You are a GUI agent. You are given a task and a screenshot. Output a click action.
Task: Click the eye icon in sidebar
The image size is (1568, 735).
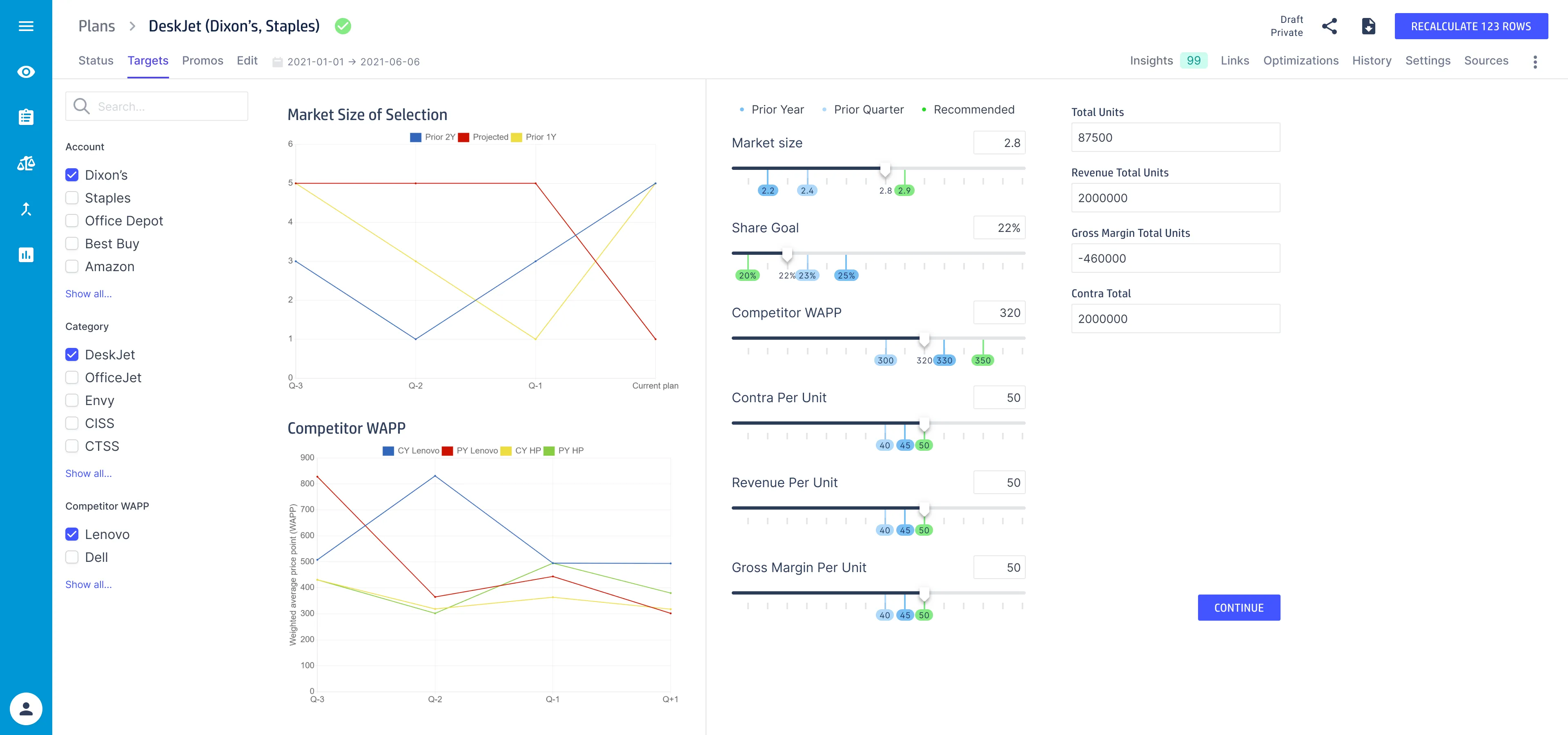pyautogui.click(x=26, y=72)
